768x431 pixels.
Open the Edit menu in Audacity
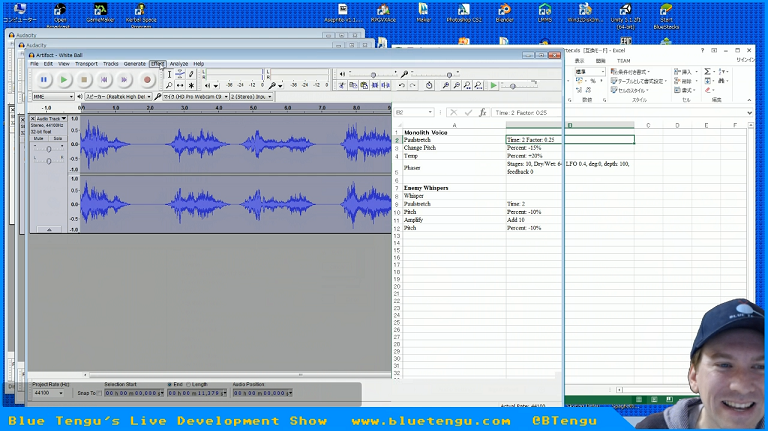coord(48,64)
